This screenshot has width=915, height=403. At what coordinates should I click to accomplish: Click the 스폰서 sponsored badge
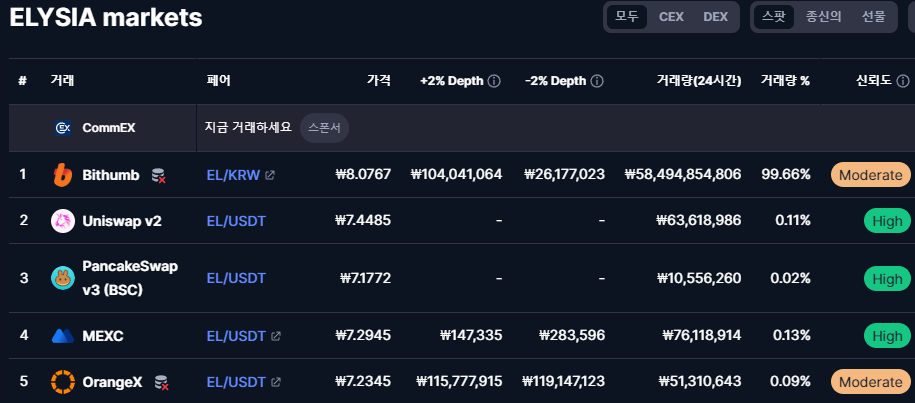coord(324,128)
